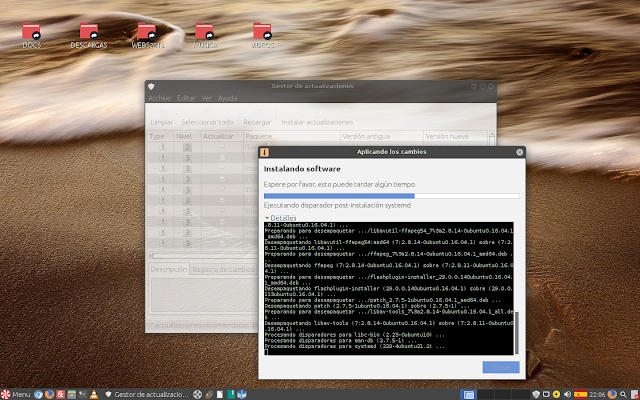
Task: Click the clipboard tray icon
Action: click(546, 394)
